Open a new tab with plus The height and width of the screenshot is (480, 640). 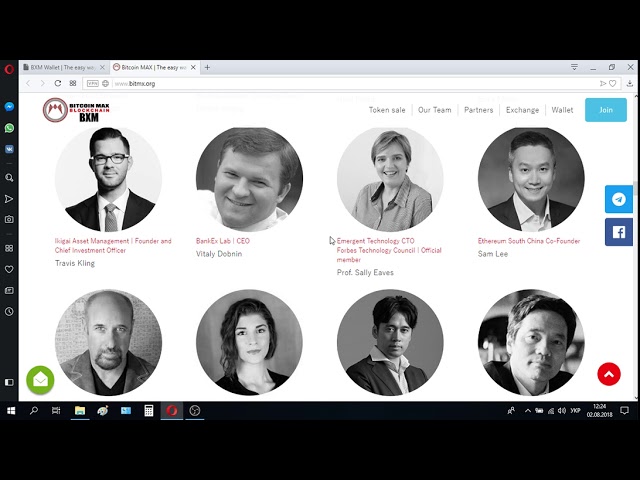click(x=207, y=67)
